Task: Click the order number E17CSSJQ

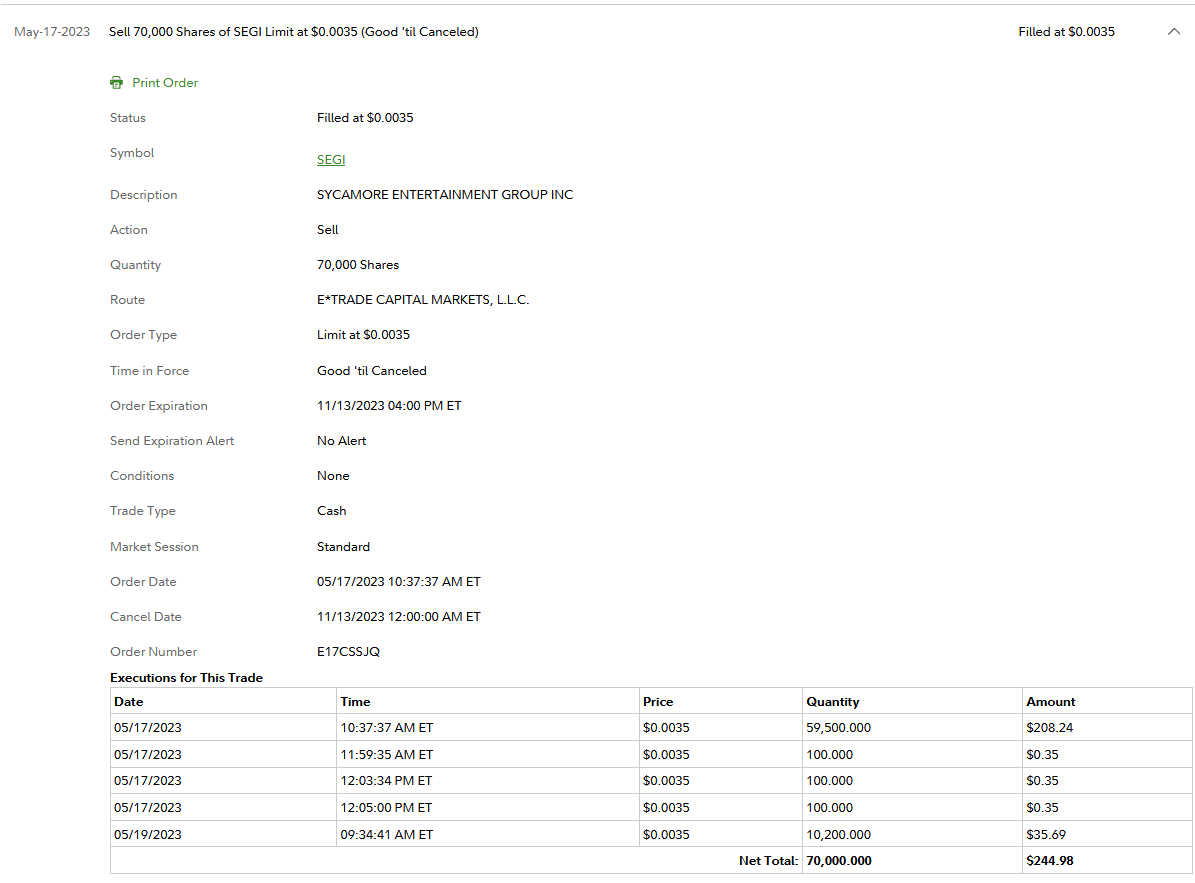Action: click(348, 652)
